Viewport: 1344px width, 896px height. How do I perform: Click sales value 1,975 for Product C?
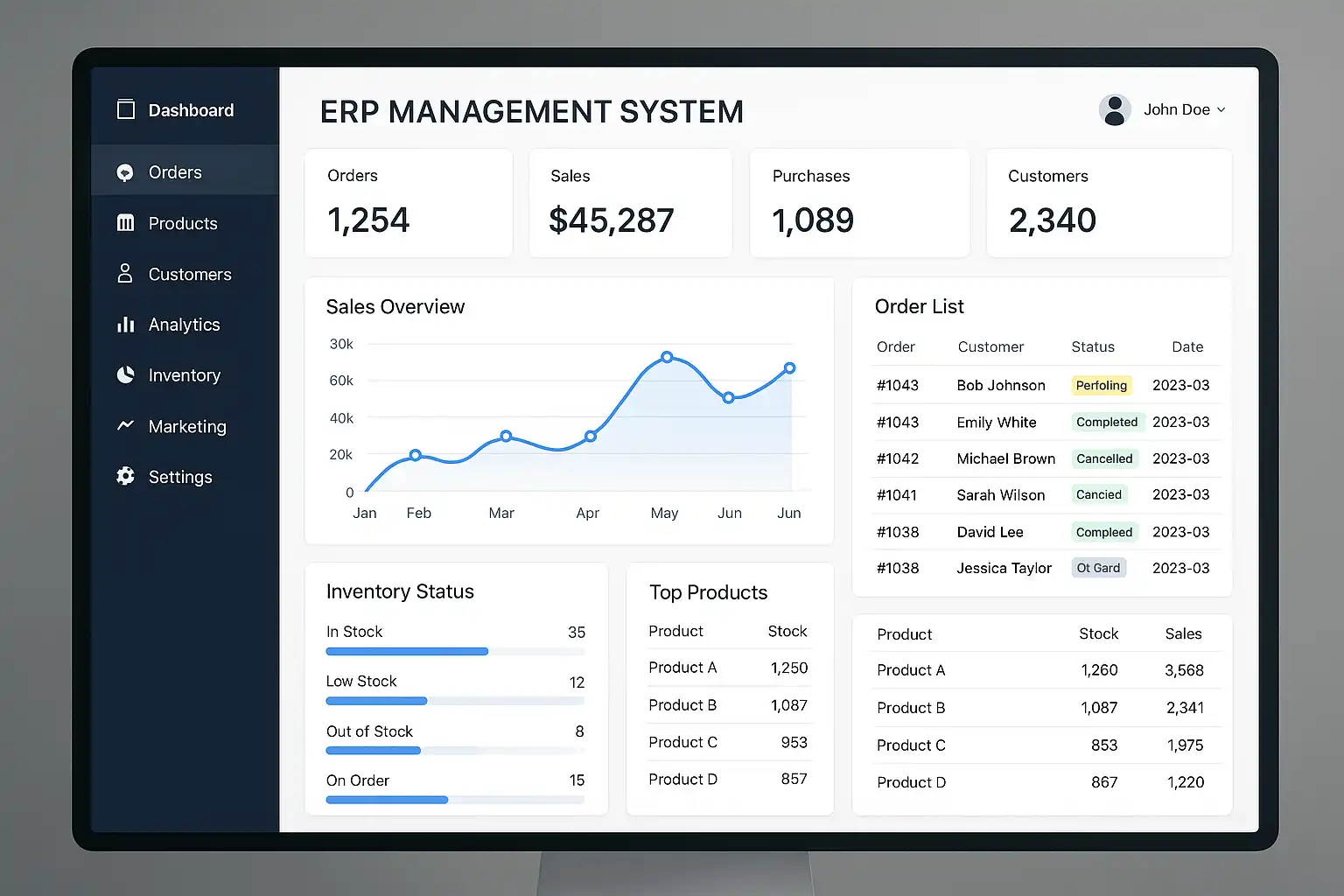coord(1186,745)
